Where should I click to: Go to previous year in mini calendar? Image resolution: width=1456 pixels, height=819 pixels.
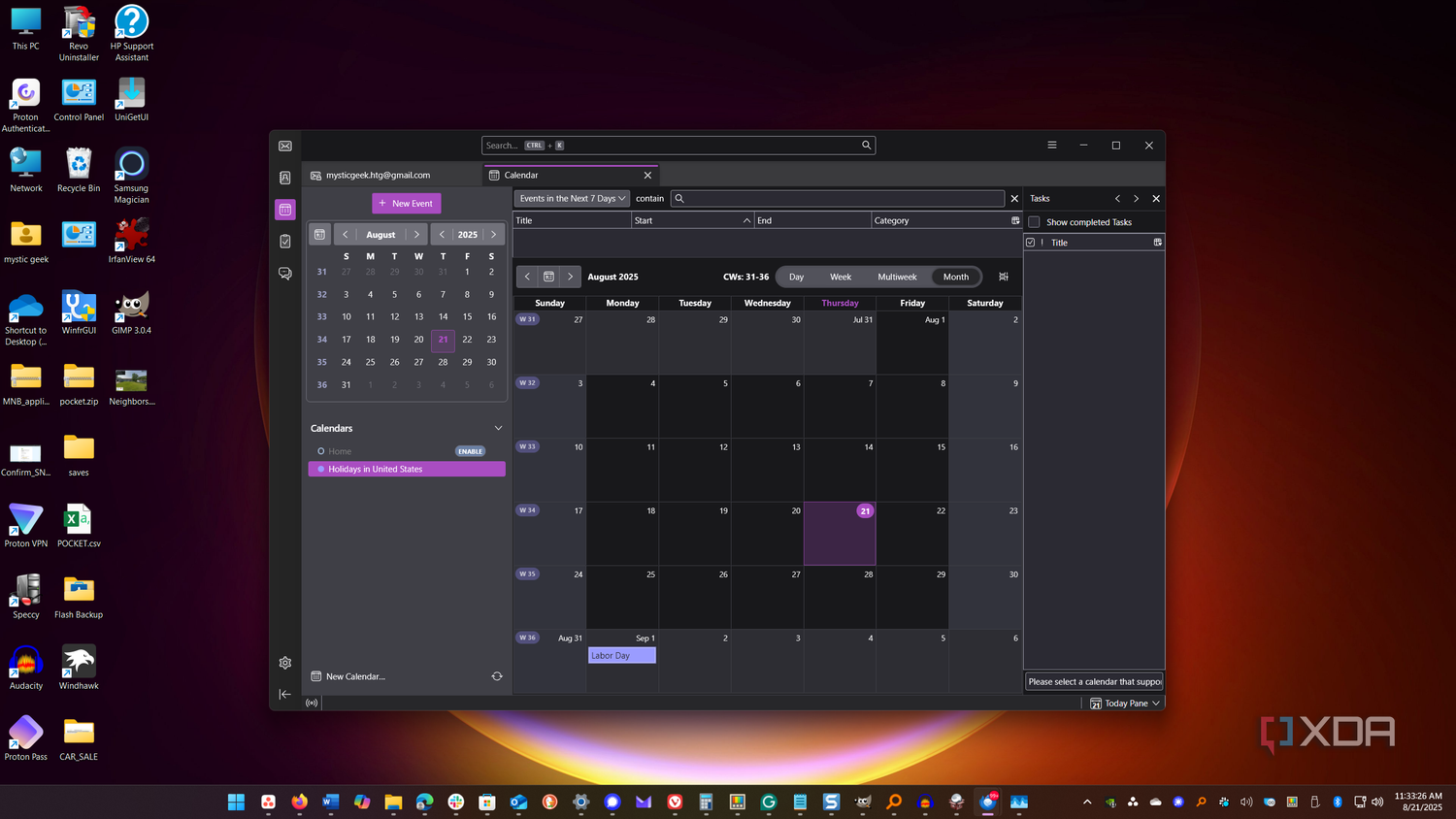pyautogui.click(x=442, y=235)
